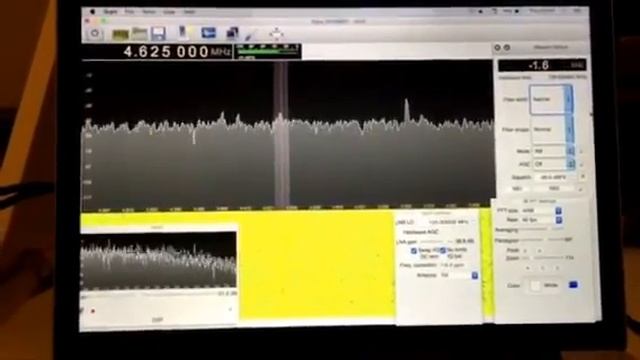
Task: Click the audio spectrum plot thumbnail
Action: 158,260
